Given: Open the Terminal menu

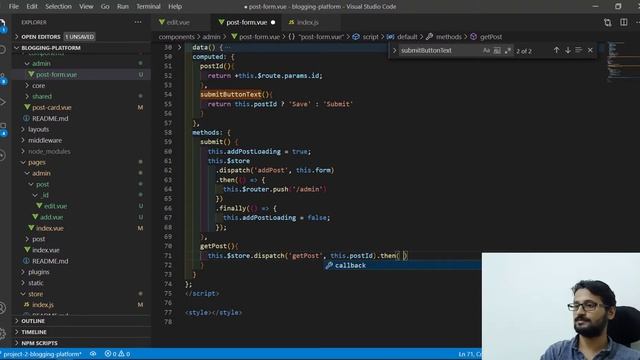Looking at the screenshot, I should 148,7.
